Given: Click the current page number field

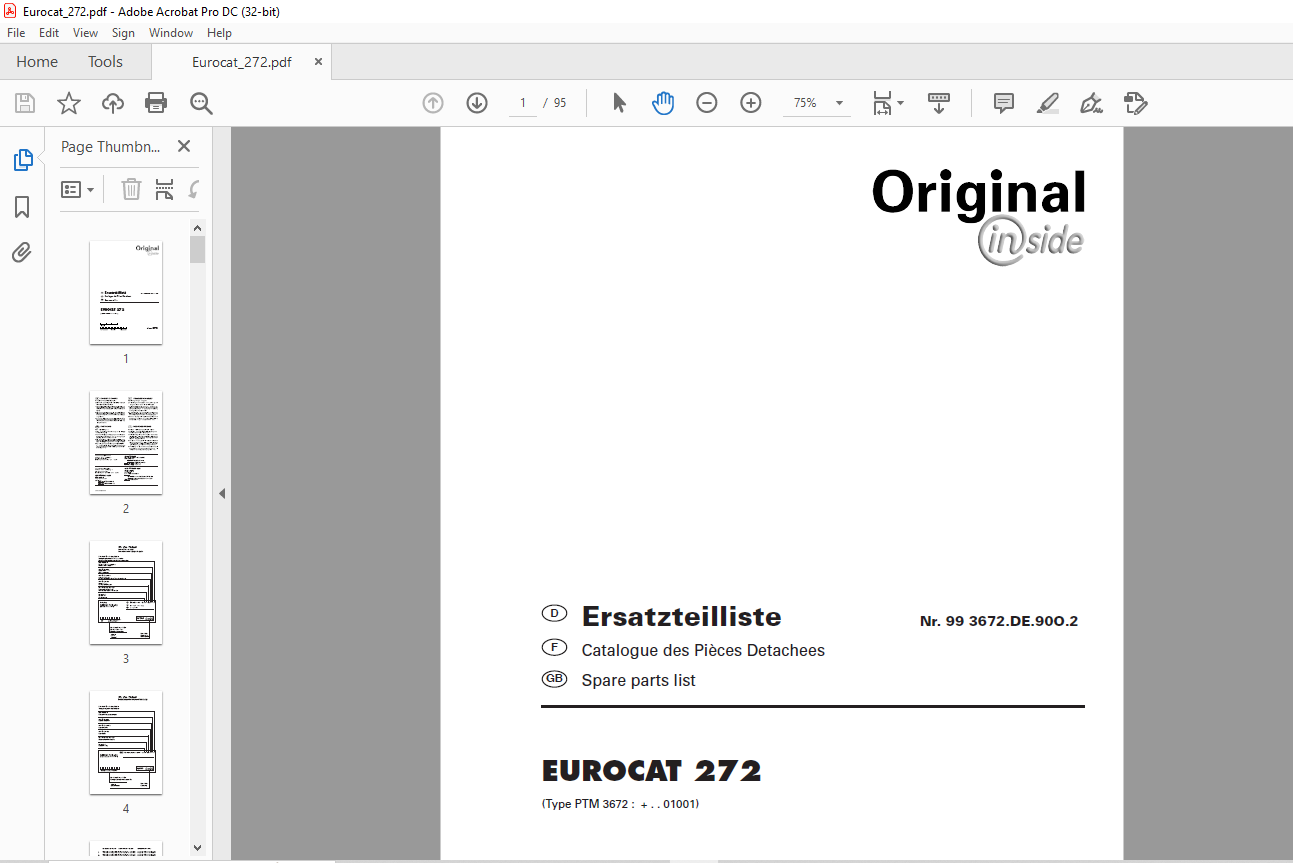Looking at the screenshot, I should 523,103.
